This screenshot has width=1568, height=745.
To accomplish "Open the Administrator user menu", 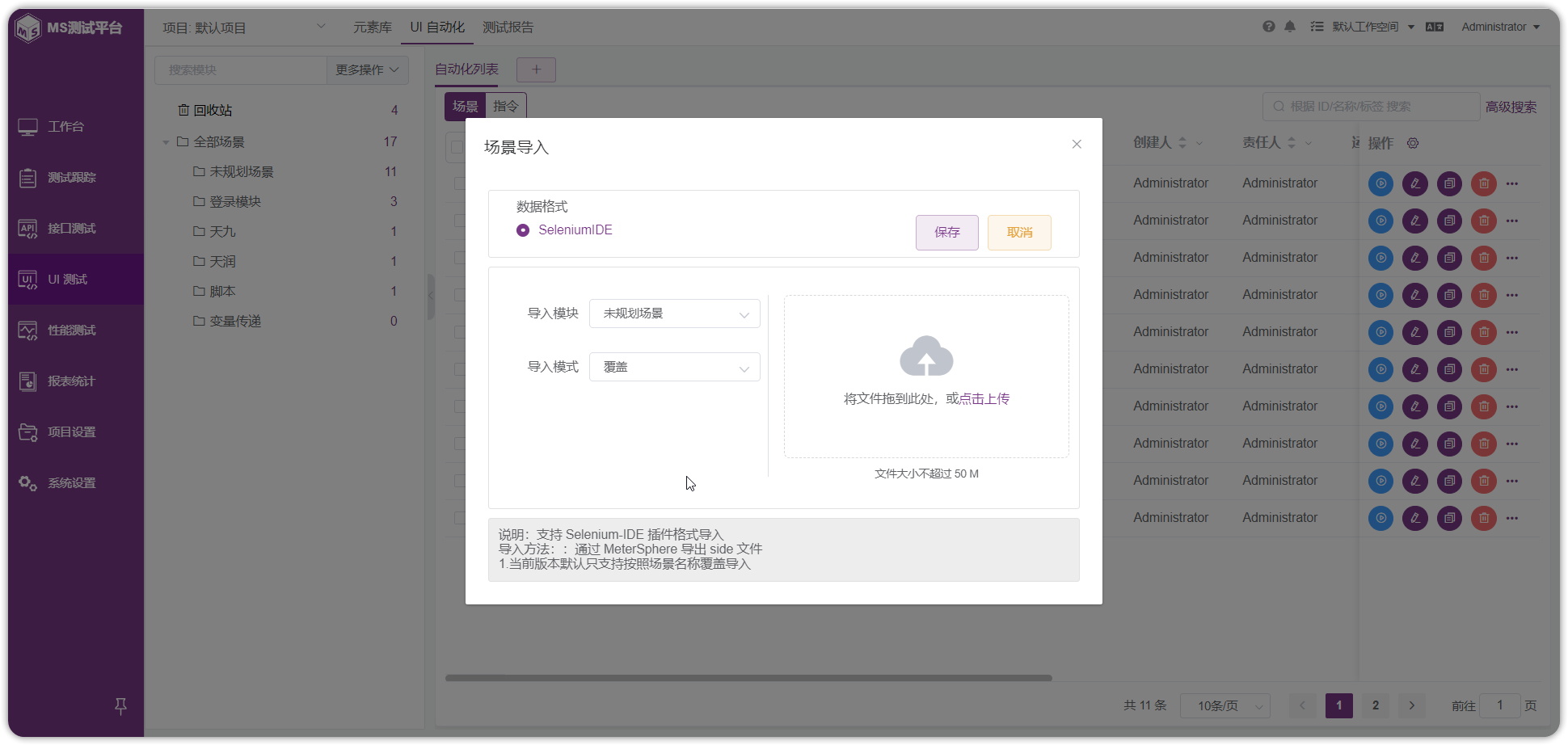I will [x=1500, y=27].
